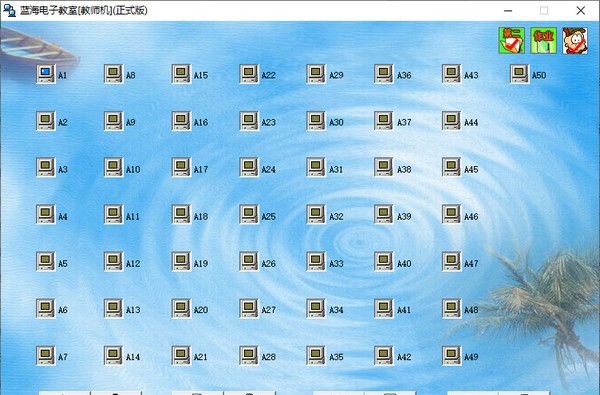Select computer A10 icon

(114, 168)
